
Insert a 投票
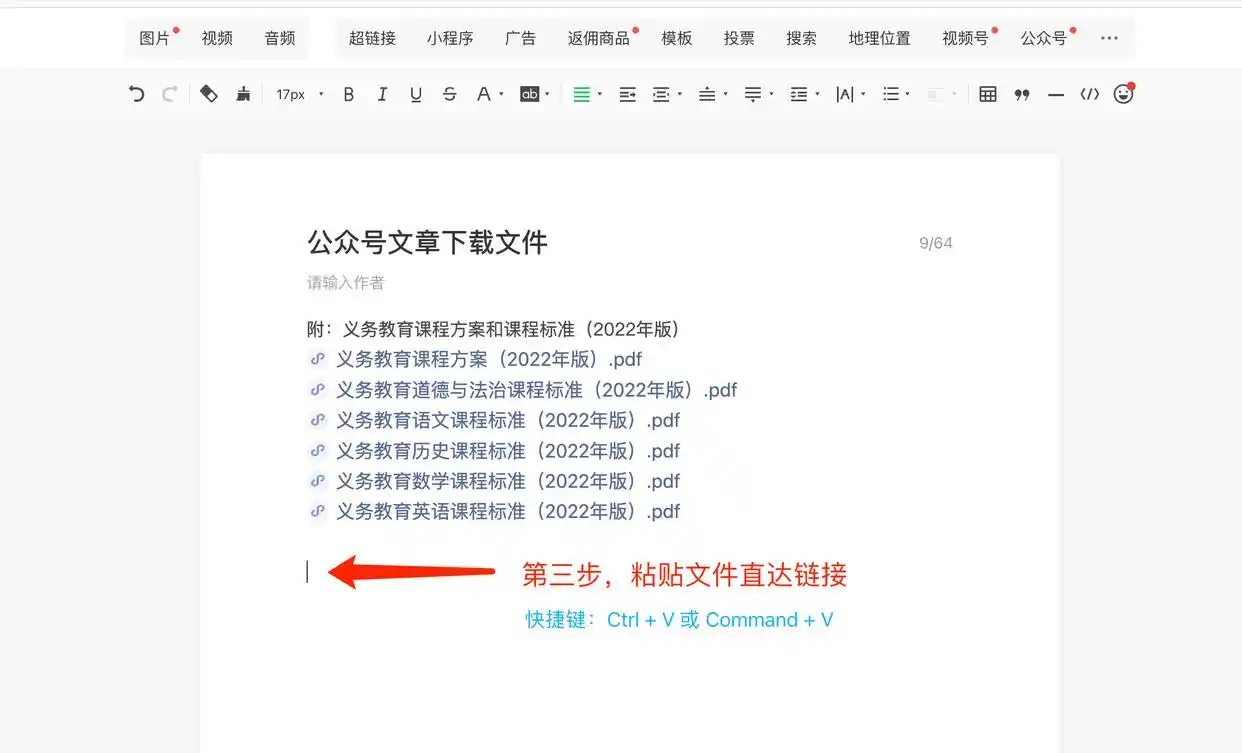pyautogui.click(x=739, y=38)
